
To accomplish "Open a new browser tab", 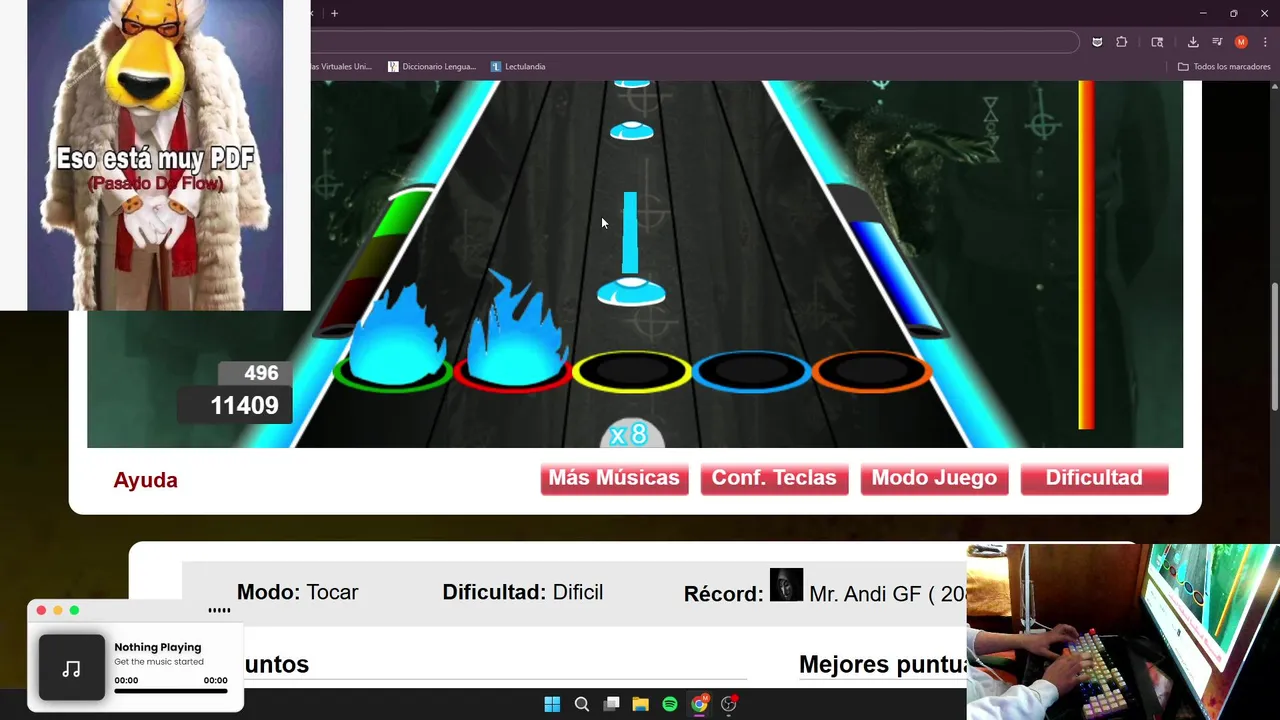I will coord(334,13).
